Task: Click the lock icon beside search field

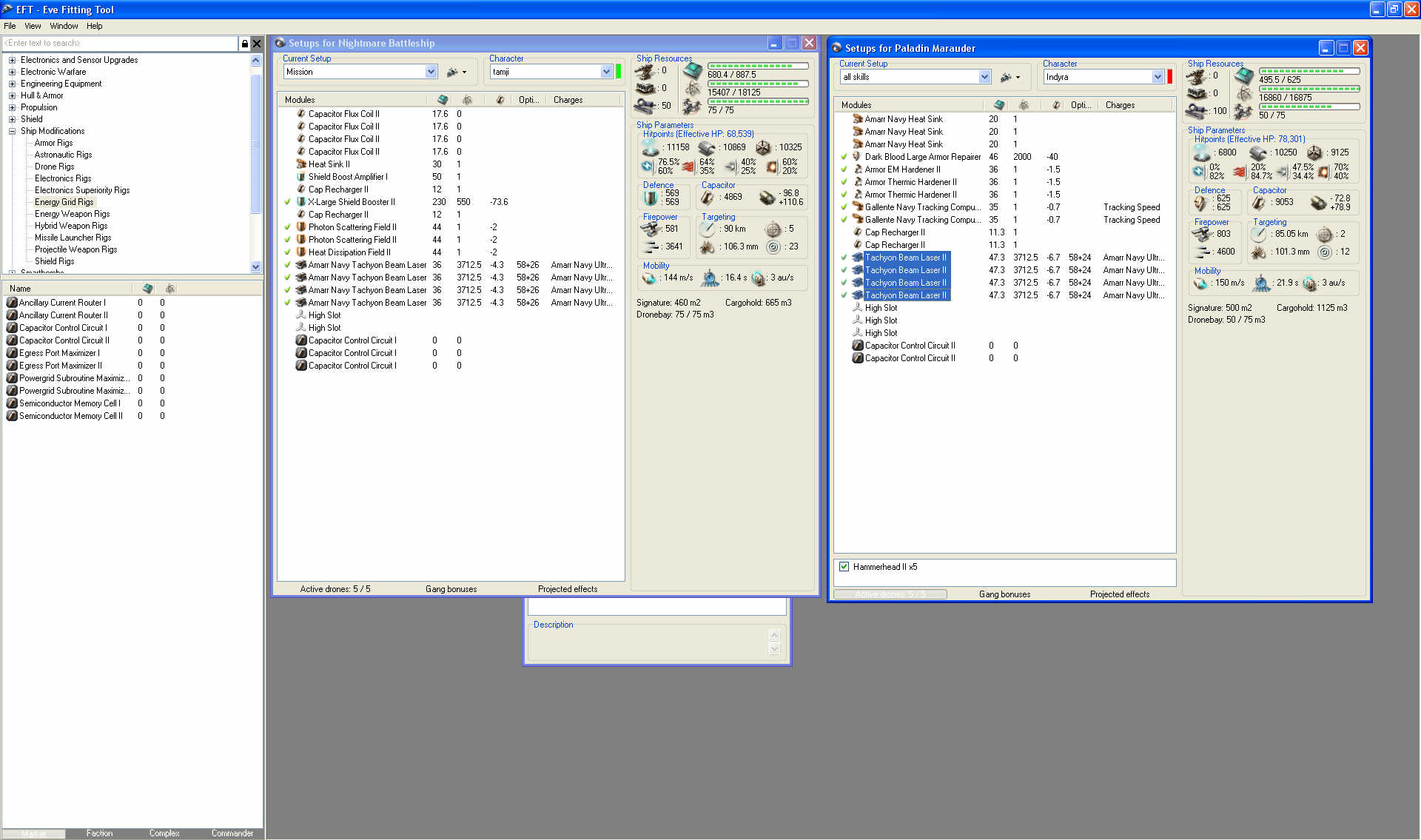Action: 245,44
